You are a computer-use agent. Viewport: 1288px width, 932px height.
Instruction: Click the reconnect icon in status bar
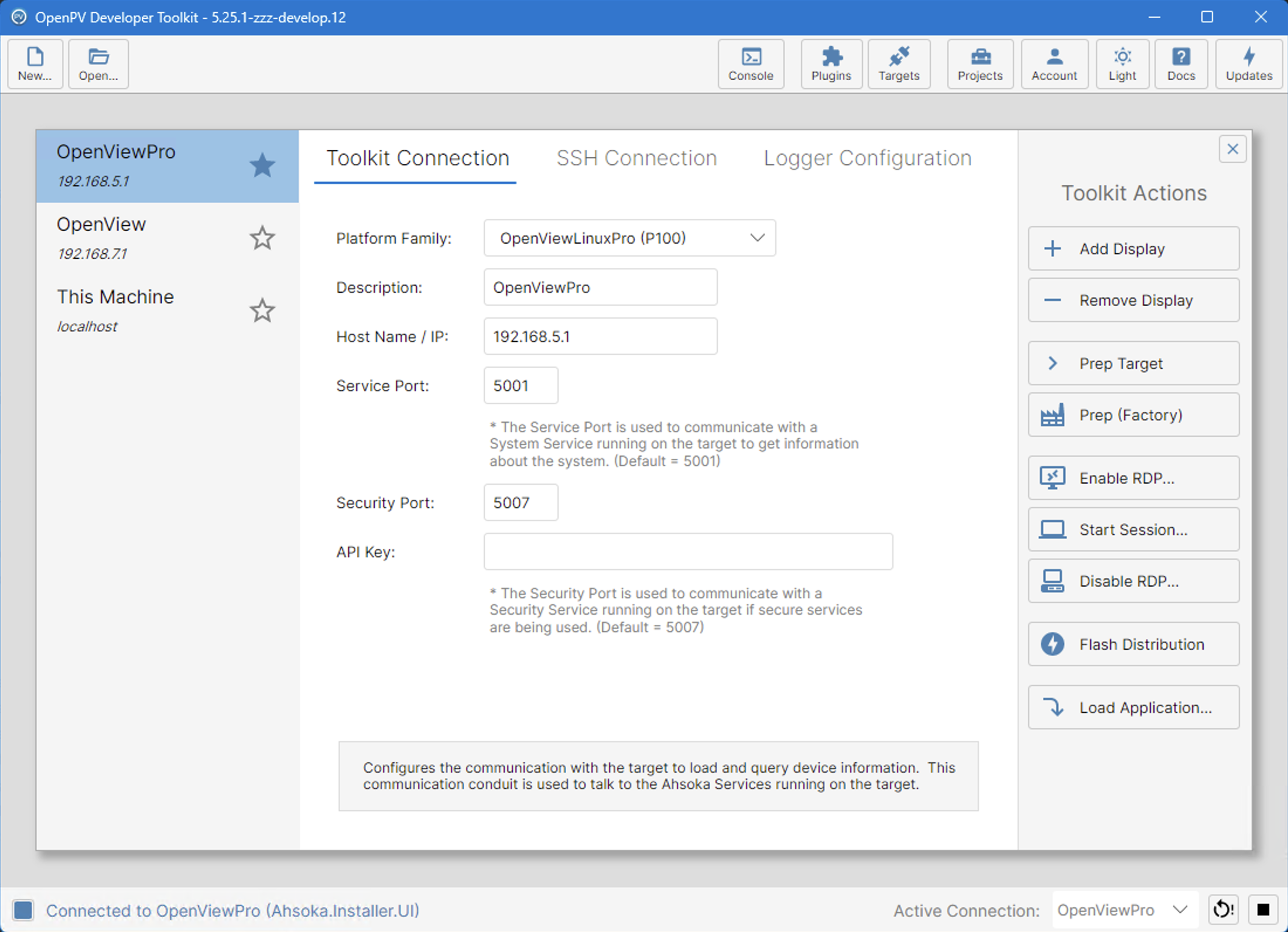coord(1224,910)
